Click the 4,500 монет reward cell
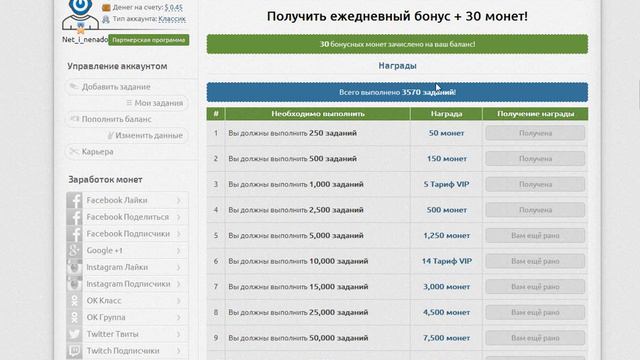Viewport: 640px width, 360px height. [x=446, y=313]
